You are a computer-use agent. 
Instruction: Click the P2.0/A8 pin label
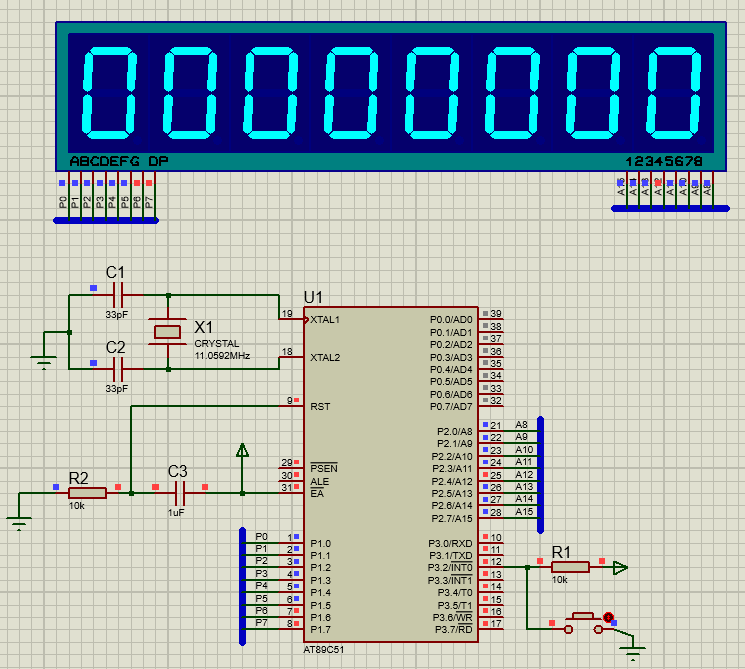(x=454, y=431)
